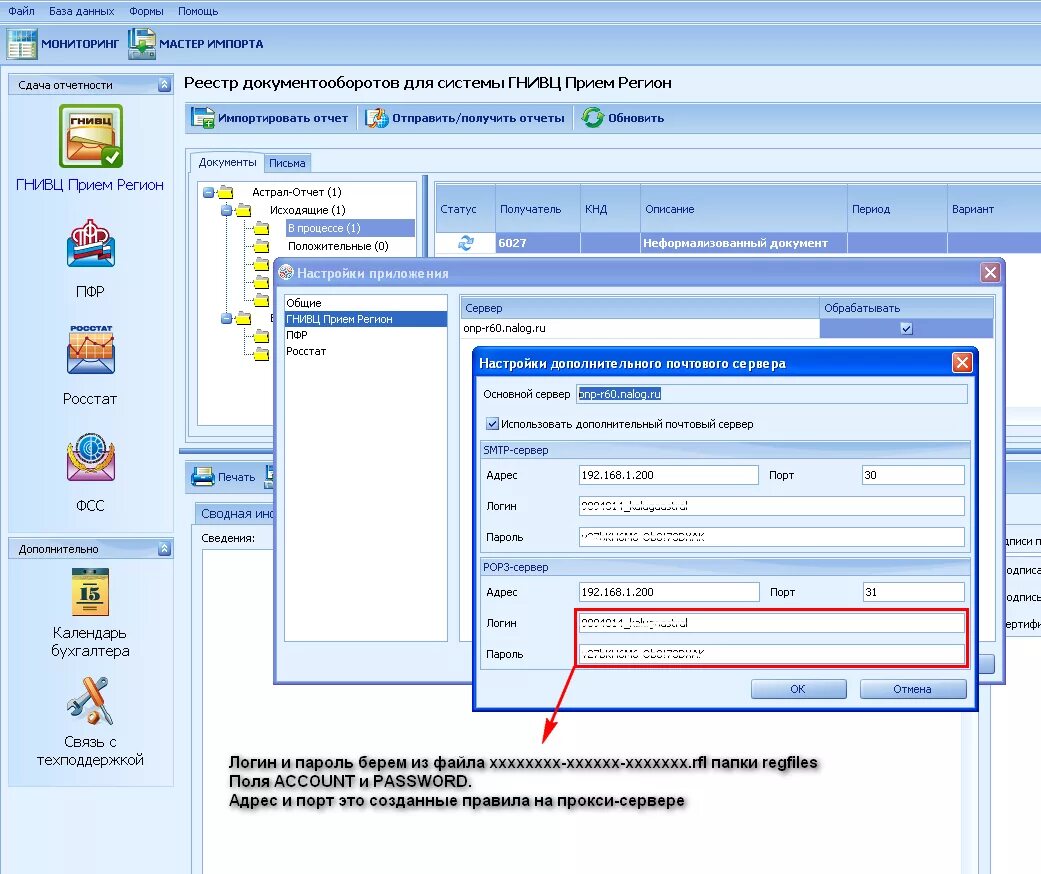
Task: Select Росстат in settings list
Action: 365,351
